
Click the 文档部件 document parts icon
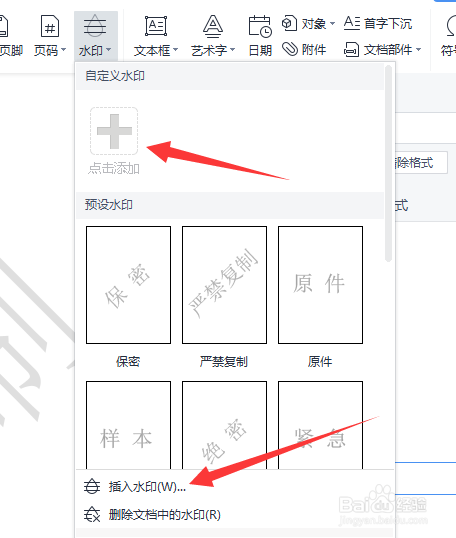pos(351,50)
